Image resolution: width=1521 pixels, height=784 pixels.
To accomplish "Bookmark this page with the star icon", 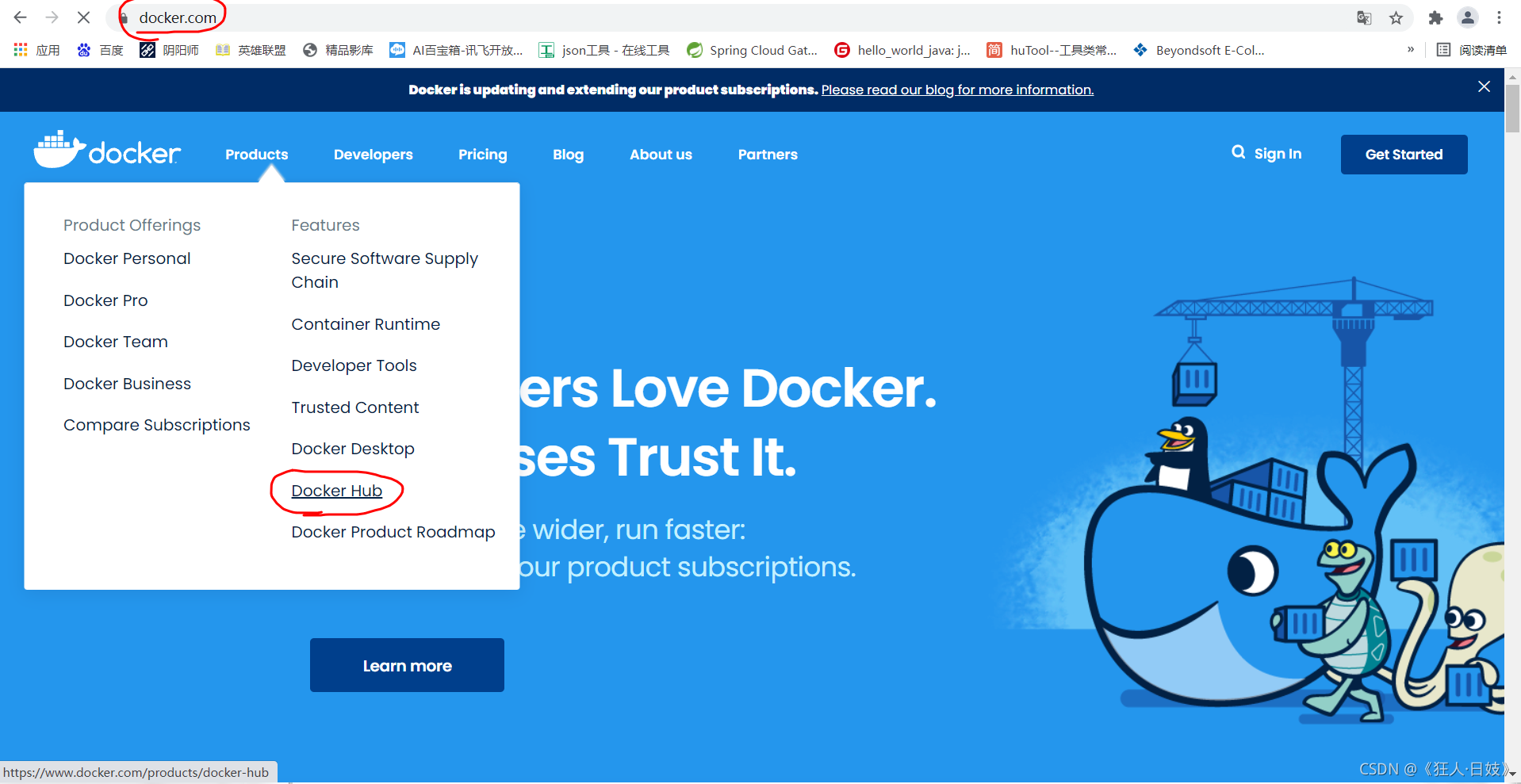I will click(1396, 17).
